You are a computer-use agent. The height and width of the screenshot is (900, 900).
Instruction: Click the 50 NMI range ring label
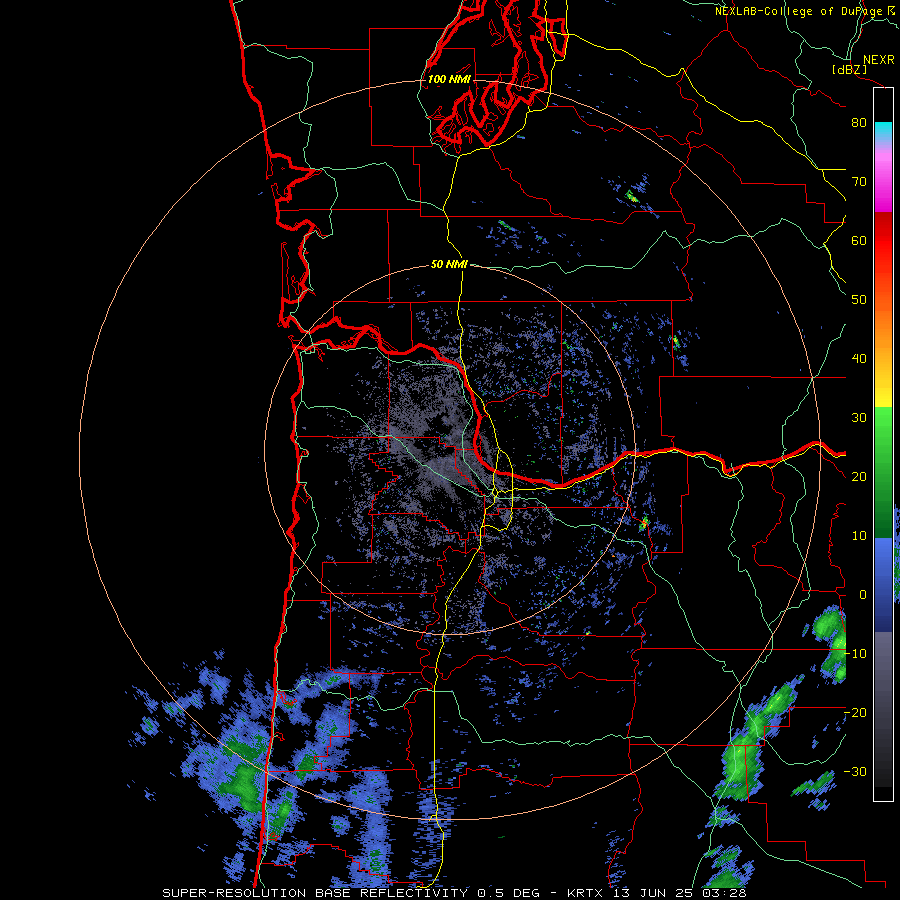click(x=449, y=265)
